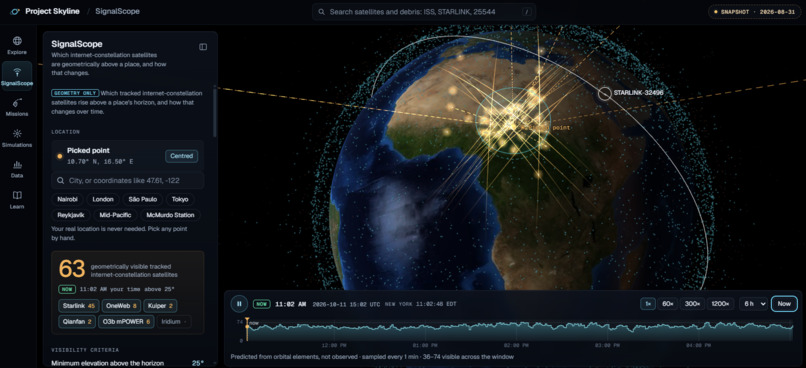Click the search magnifier in top bar
The width and height of the screenshot is (806, 368).
[x=321, y=12]
